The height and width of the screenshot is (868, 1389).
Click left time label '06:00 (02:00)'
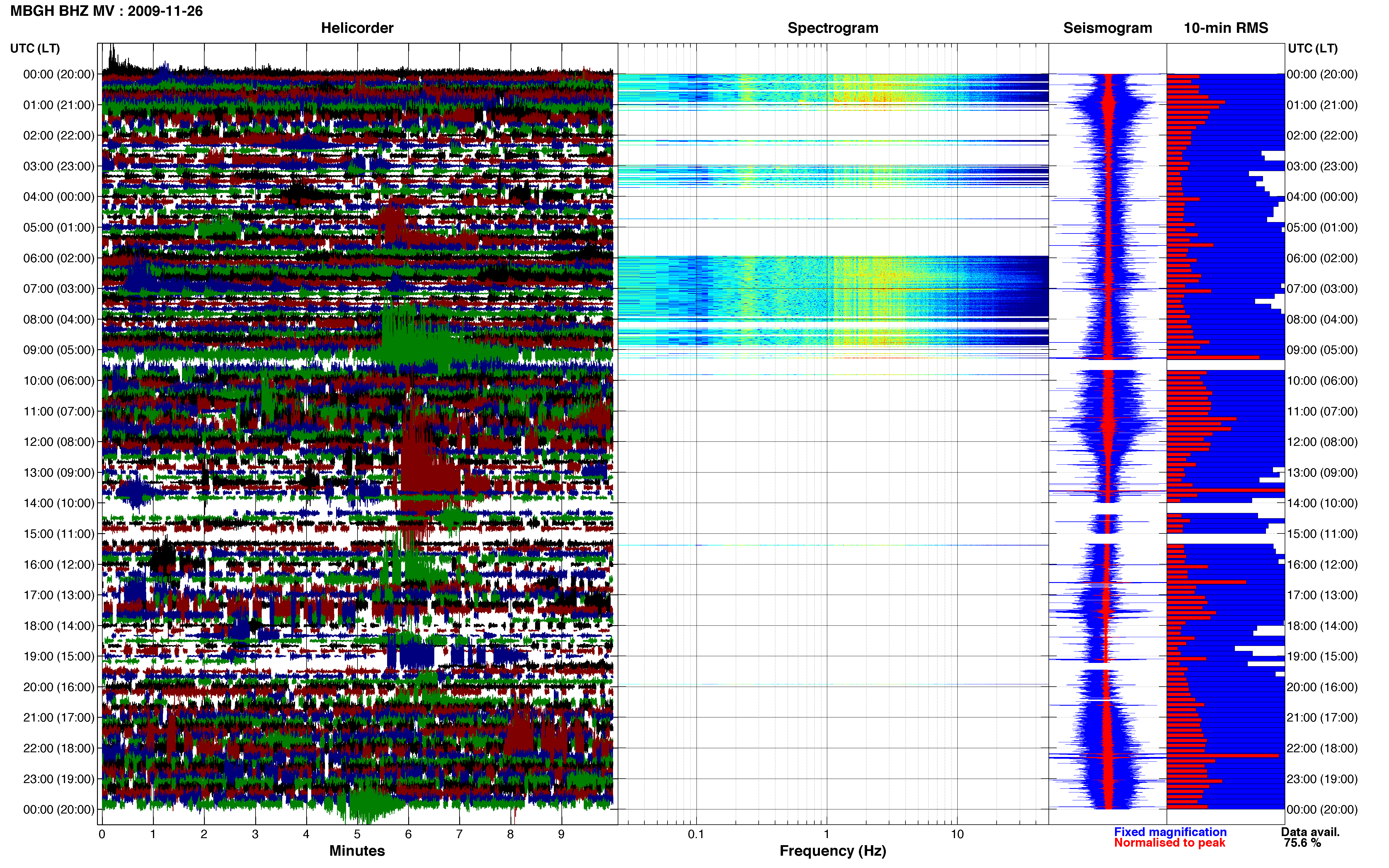(x=59, y=258)
